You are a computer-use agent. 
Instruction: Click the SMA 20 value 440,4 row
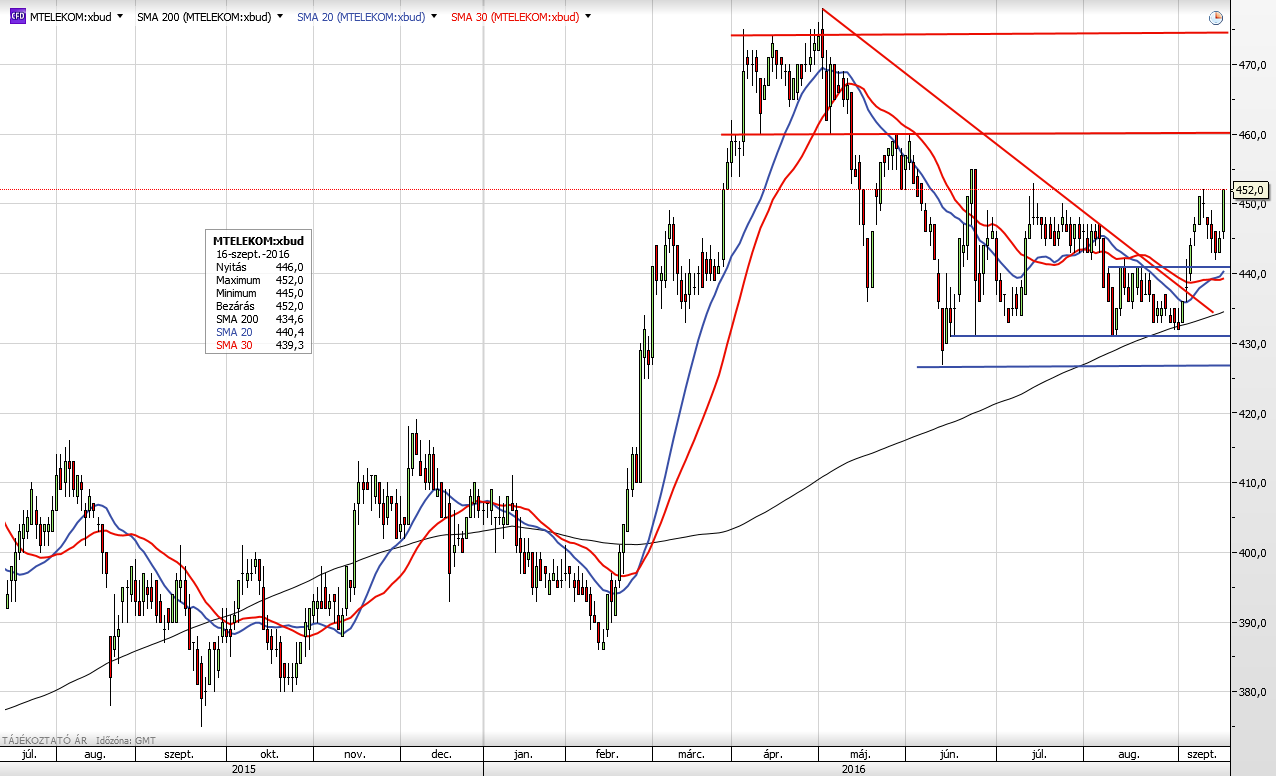[259, 332]
